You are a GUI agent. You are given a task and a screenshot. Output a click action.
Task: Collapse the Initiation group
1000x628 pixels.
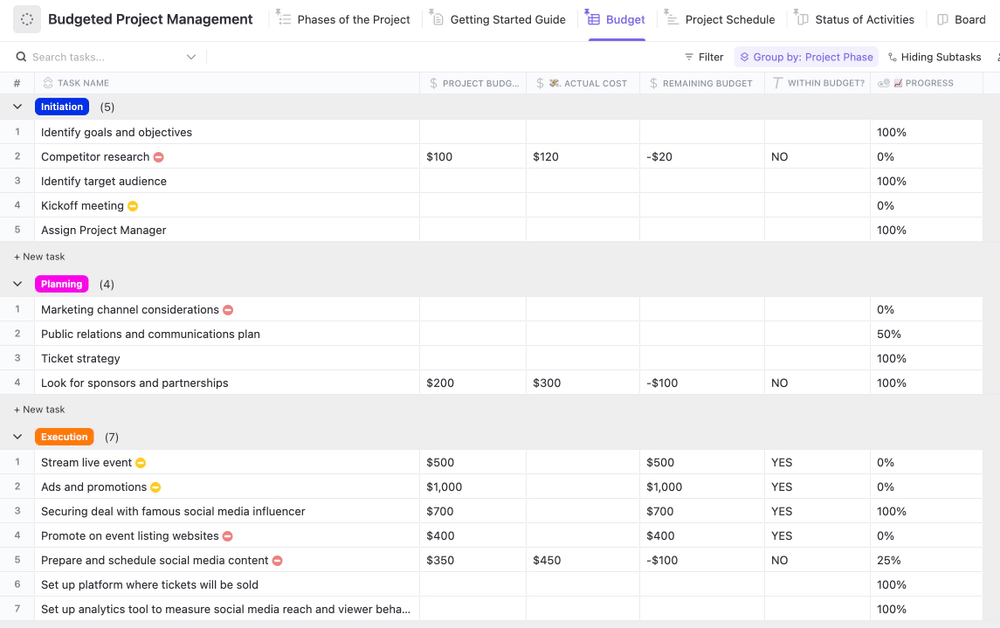tap(17, 107)
